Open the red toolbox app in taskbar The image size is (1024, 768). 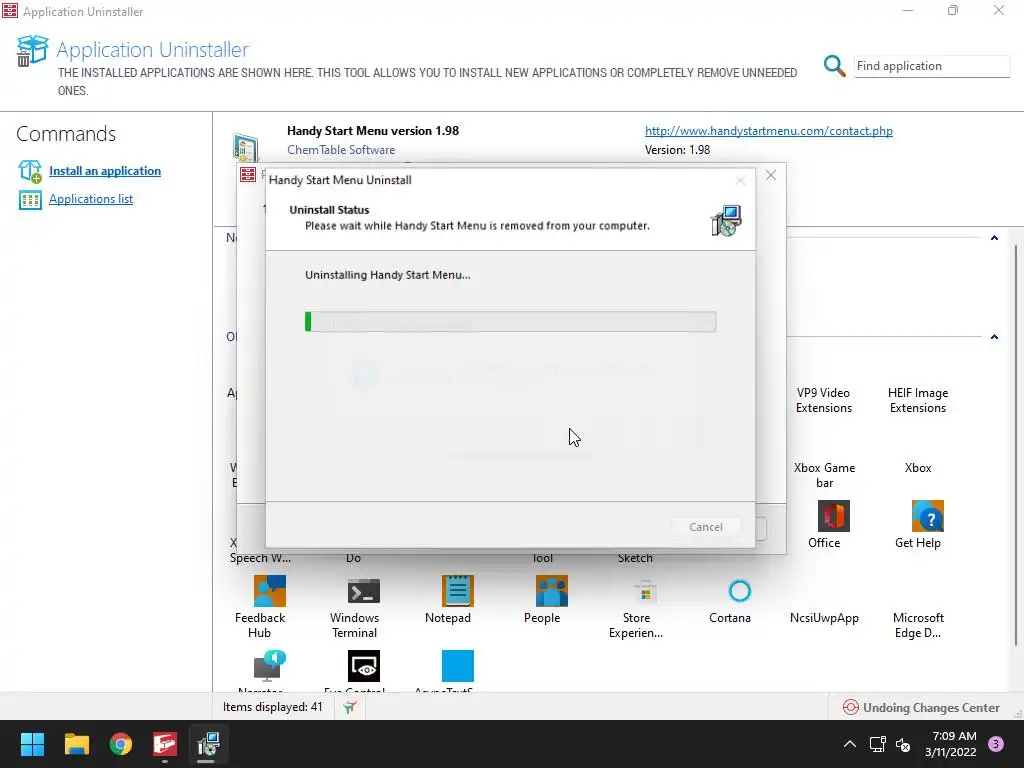tap(165, 744)
